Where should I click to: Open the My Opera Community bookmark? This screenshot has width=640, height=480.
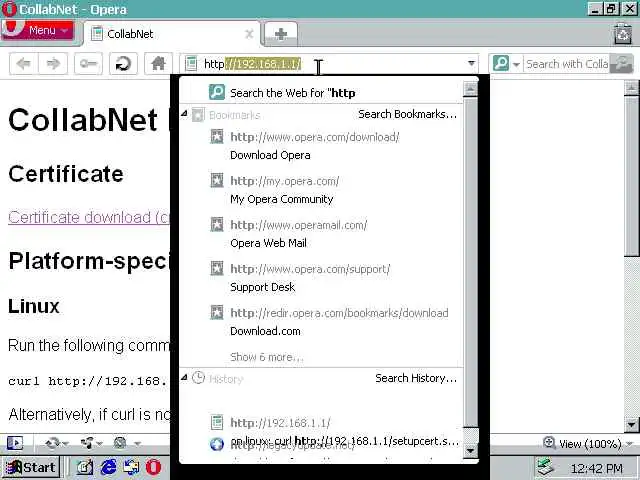(x=321, y=190)
